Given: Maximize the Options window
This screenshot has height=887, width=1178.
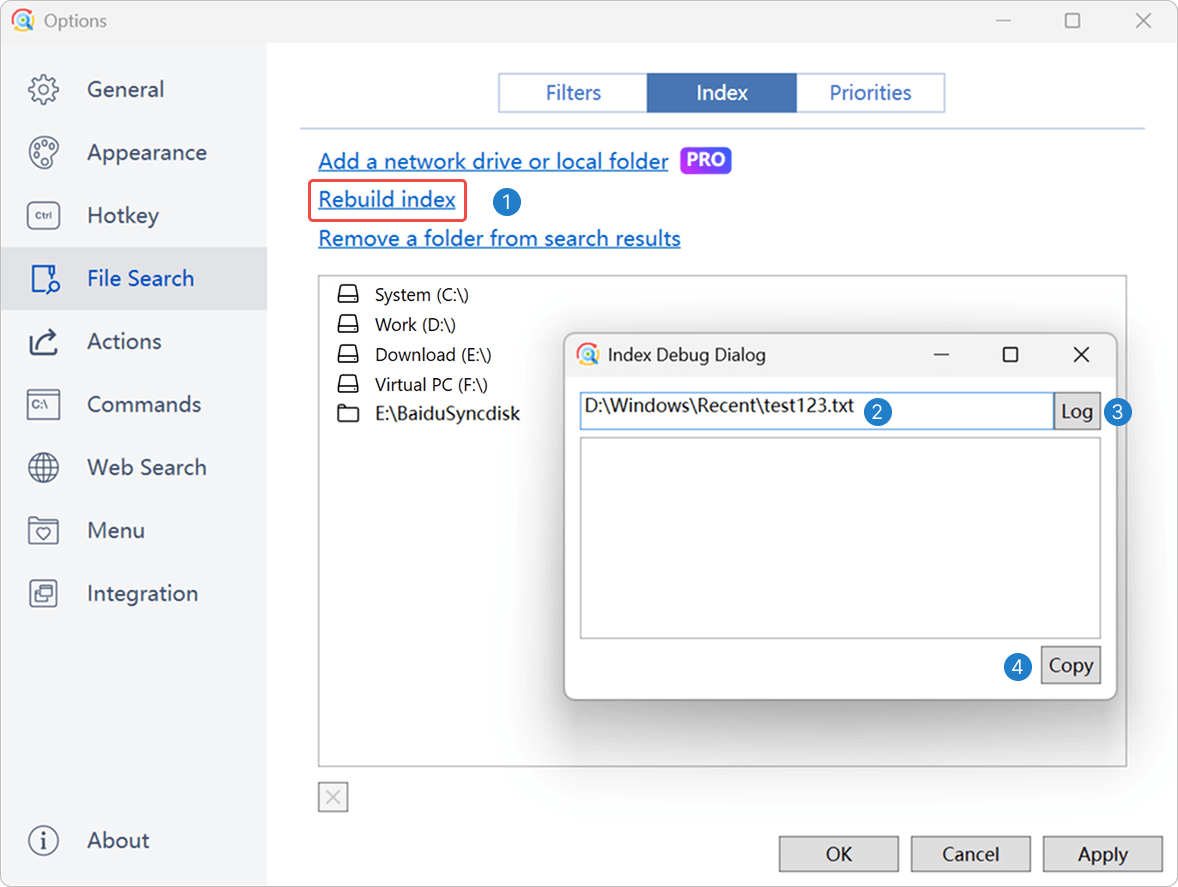Looking at the screenshot, I should pyautogui.click(x=1072, y=20).
